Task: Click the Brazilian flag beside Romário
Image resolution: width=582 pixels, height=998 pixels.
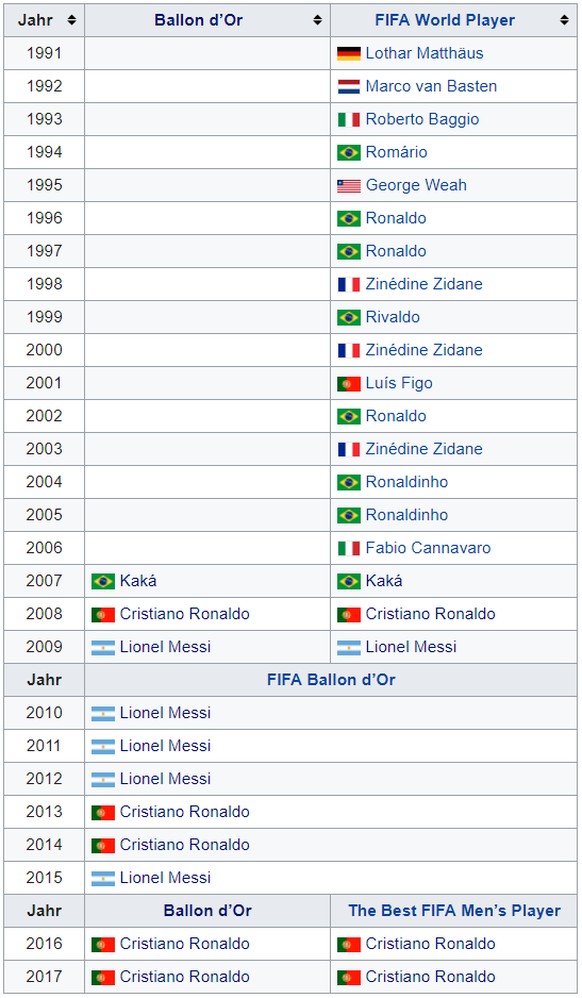Action: [x=348, y=153]
